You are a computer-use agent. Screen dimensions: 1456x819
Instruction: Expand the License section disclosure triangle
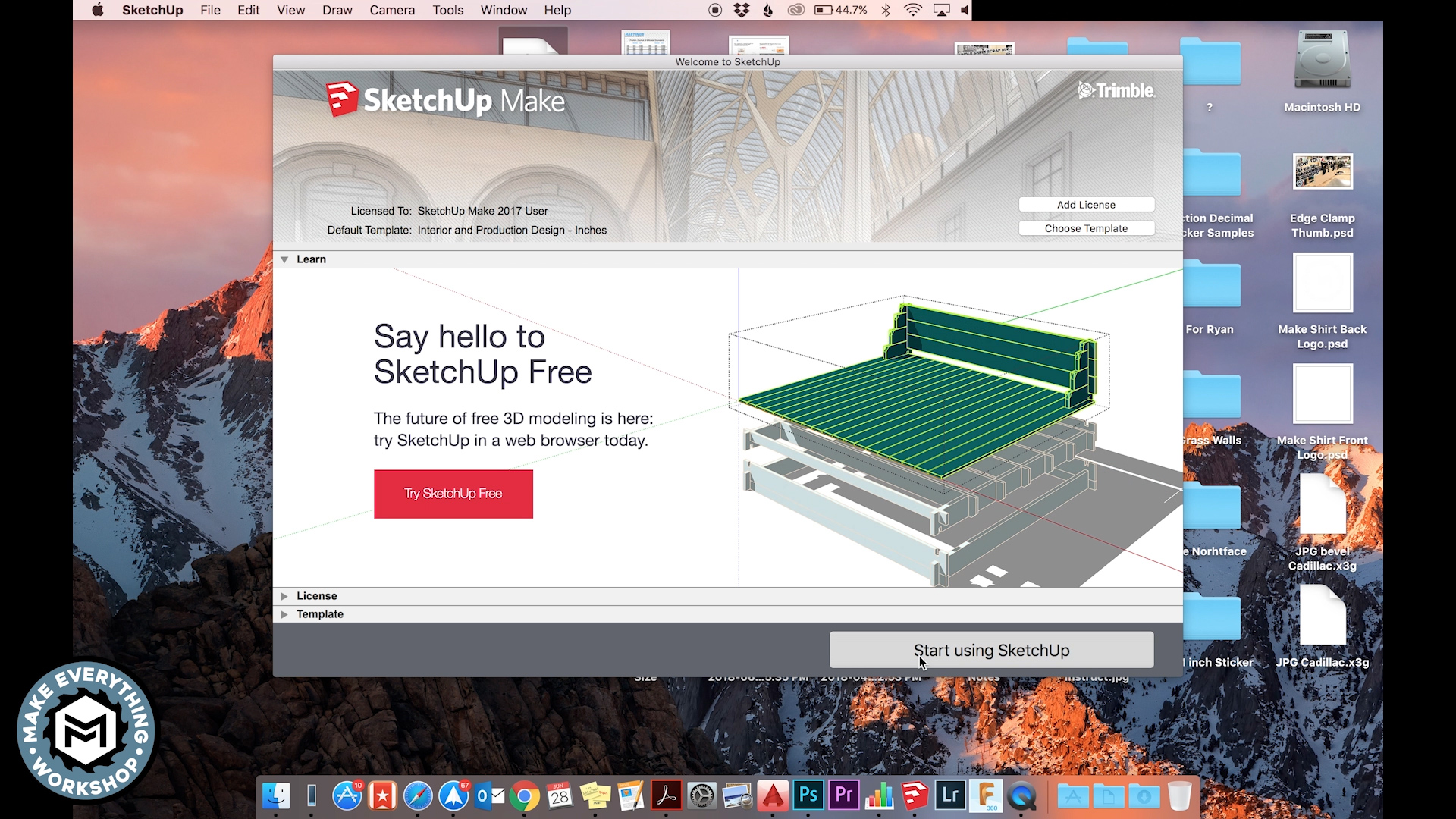click(x=284, y=595)
